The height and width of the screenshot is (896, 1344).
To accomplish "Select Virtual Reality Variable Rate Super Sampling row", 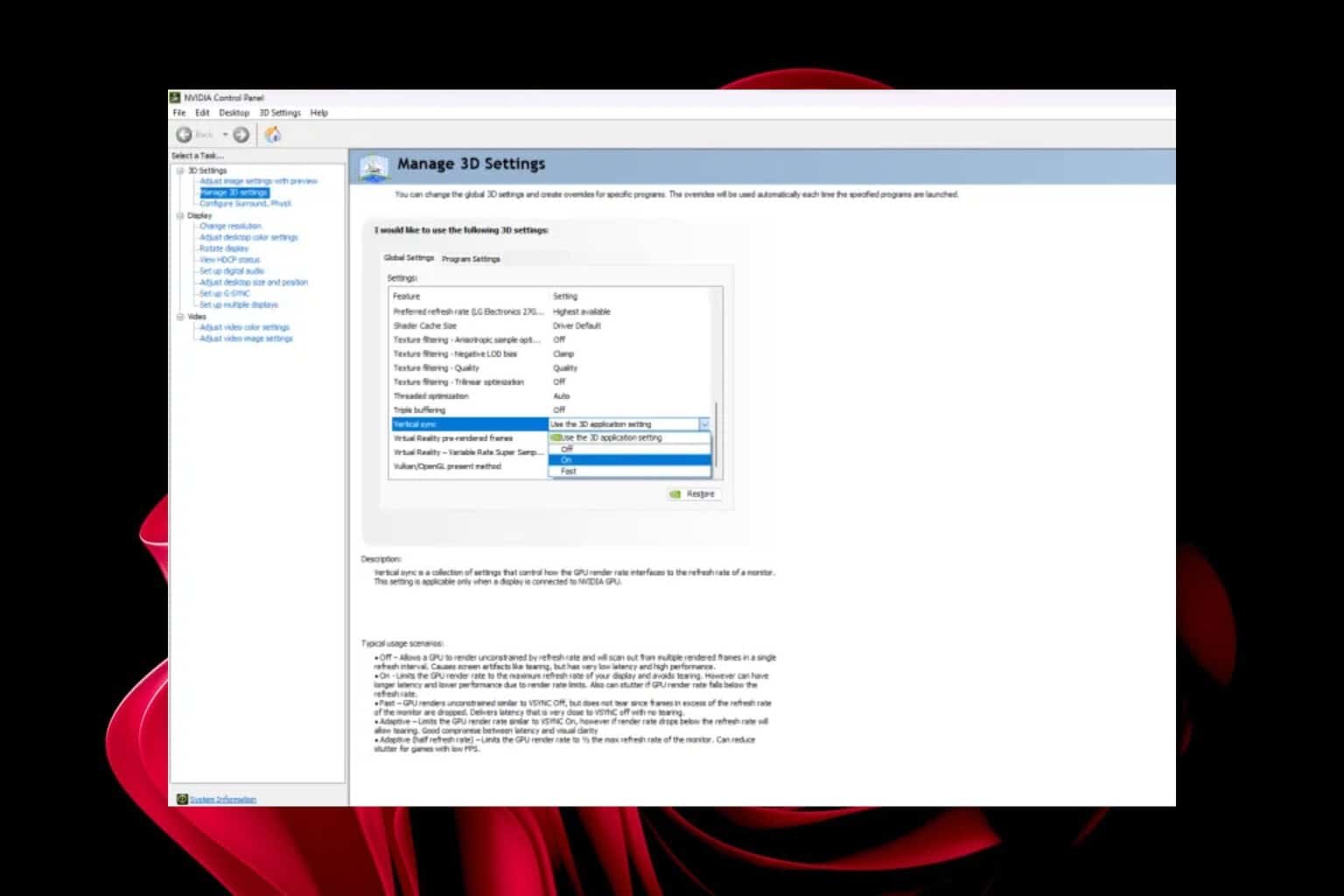I will click(470, 452).
